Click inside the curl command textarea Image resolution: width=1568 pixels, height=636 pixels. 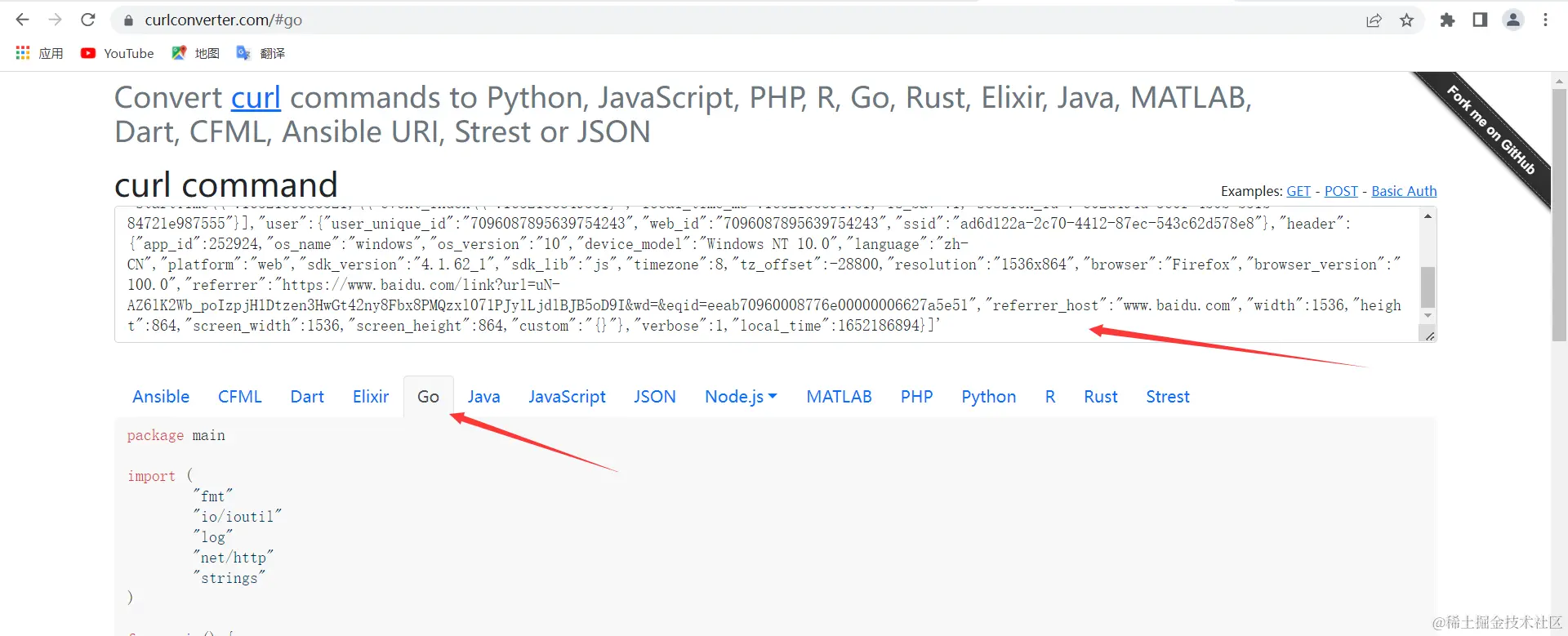click(x=768, y=274)
